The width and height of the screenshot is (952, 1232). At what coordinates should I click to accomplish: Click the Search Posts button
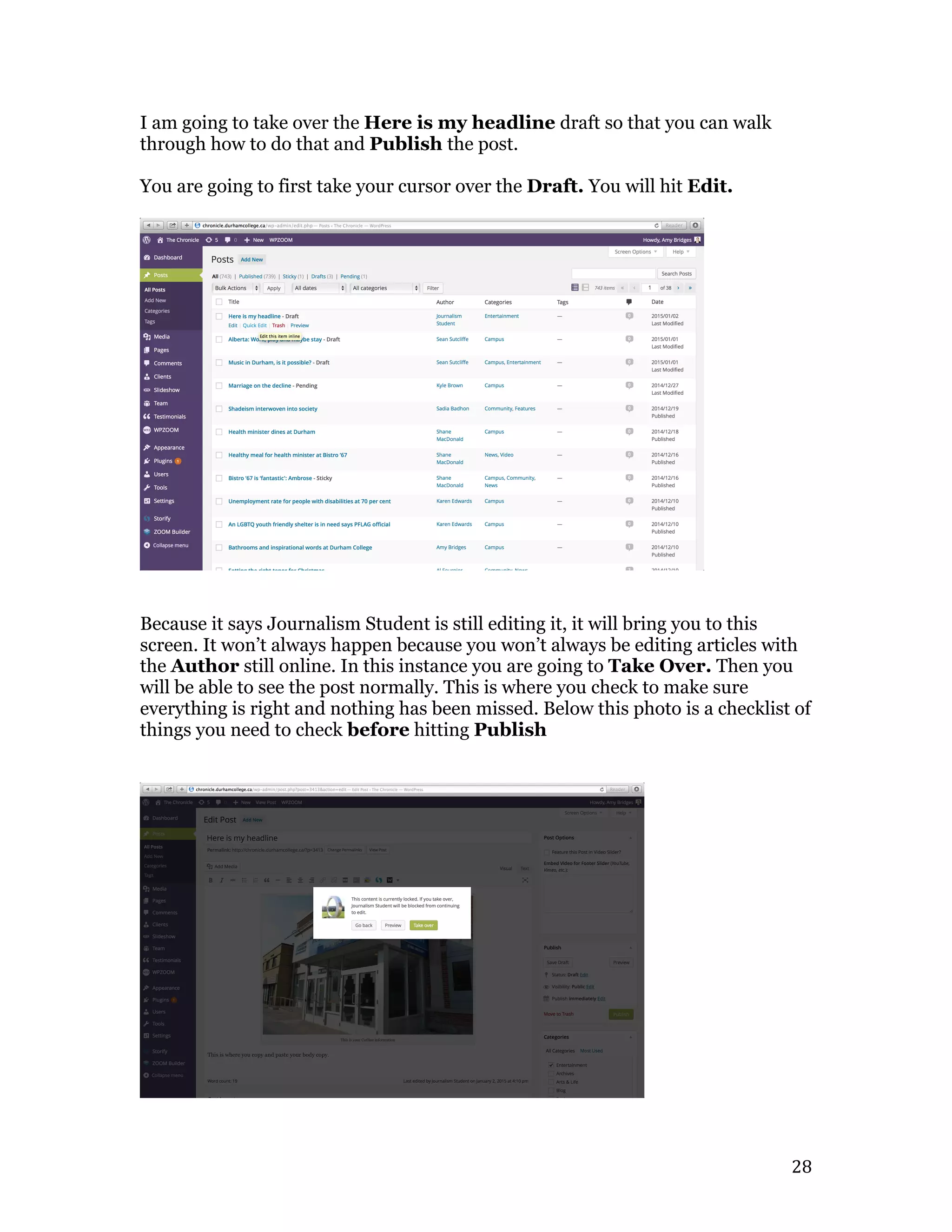[x=676, y=273]
